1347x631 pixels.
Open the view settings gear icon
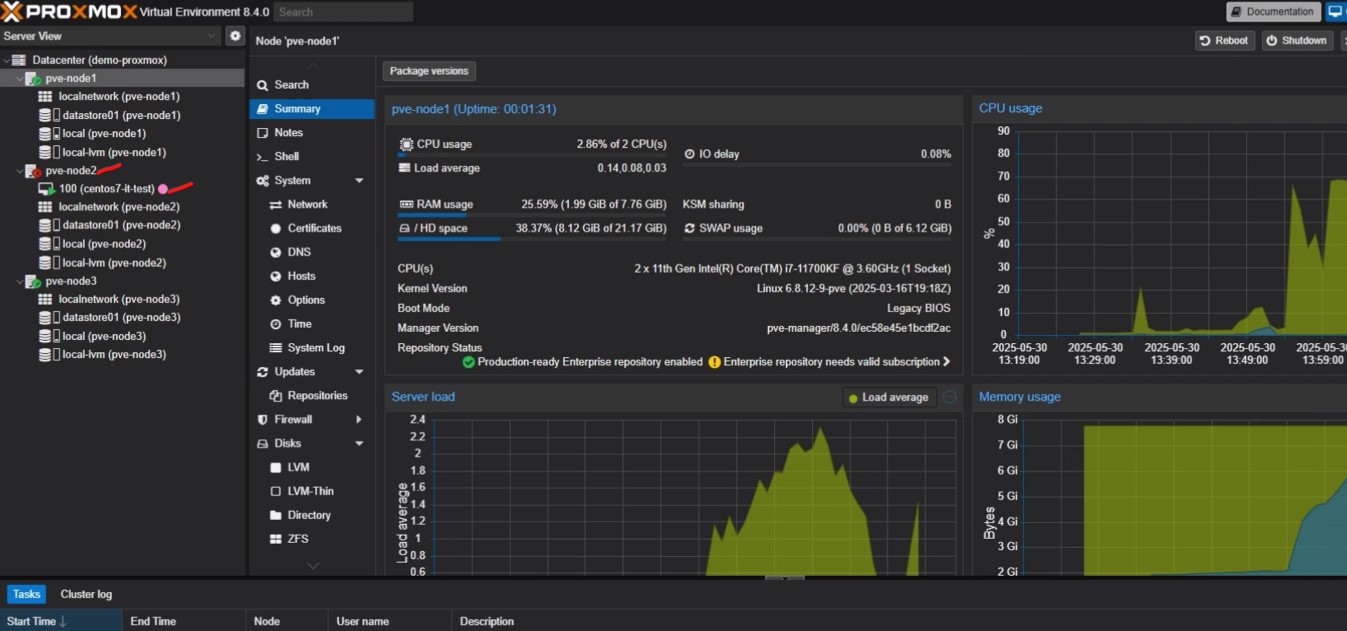[234, 35]
